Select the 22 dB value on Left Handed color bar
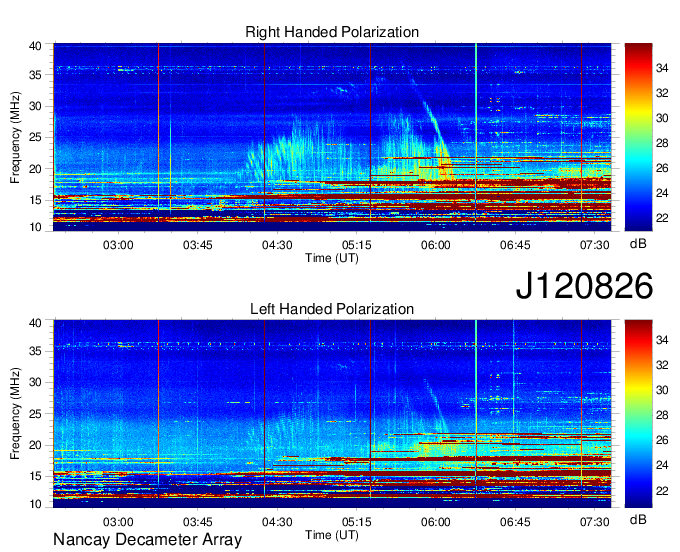This screenshot has height=552, width=680. click(662, 490)
